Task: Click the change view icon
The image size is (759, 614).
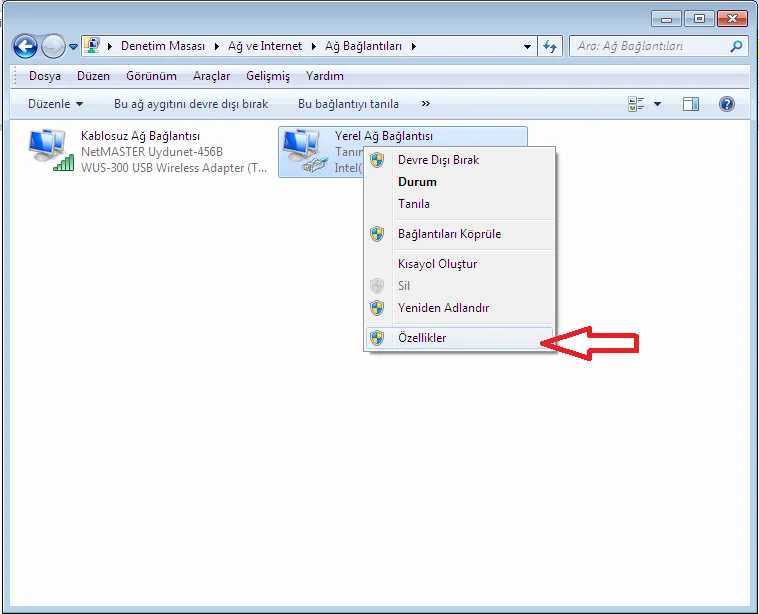Action: point(636,104)
